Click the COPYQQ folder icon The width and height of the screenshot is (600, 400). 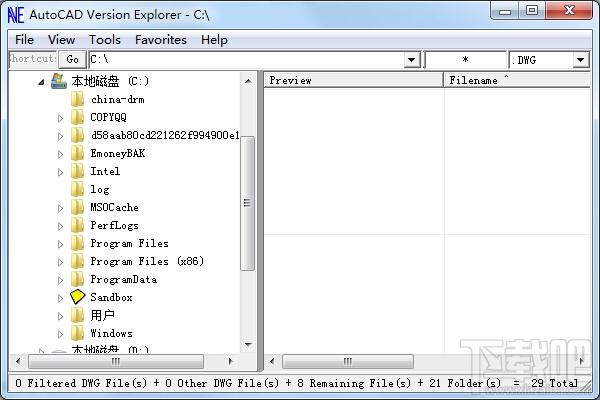coord(77,117)
